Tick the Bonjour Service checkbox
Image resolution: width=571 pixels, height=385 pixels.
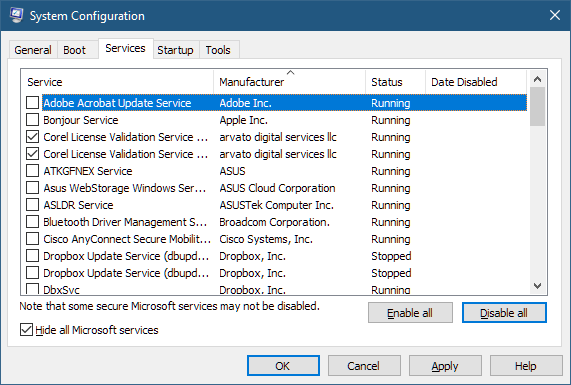pos(32,120)
